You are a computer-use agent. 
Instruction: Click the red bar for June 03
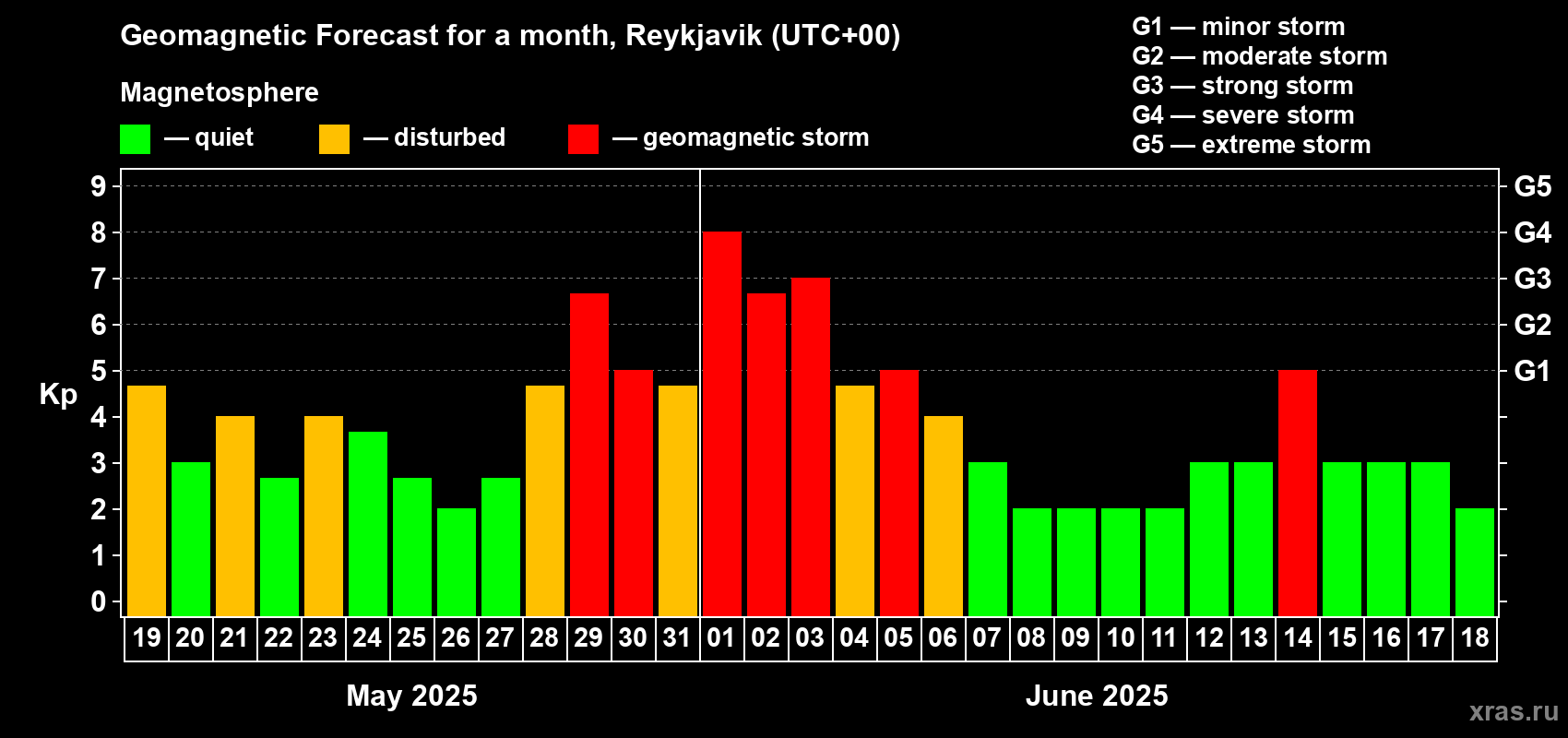click(x=811, y=447)
